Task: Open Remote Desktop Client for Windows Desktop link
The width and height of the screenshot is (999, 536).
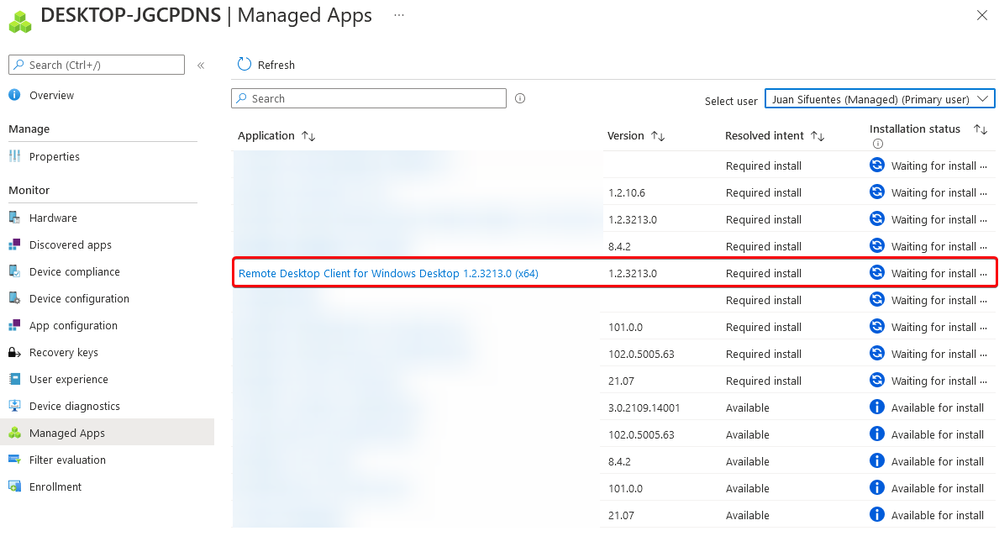Action: point(388,273)
